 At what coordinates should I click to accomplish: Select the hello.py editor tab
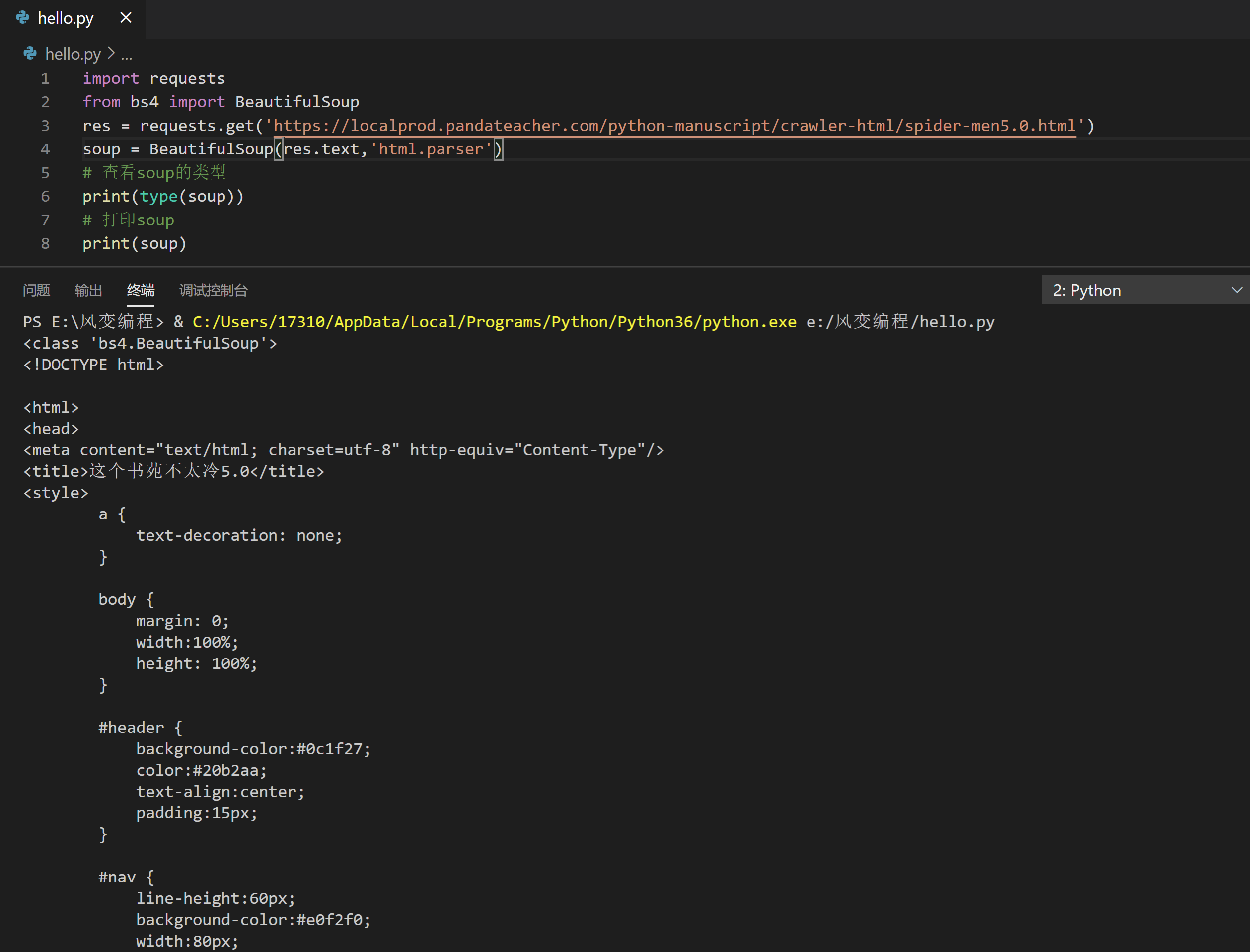[x=73, y=19]
